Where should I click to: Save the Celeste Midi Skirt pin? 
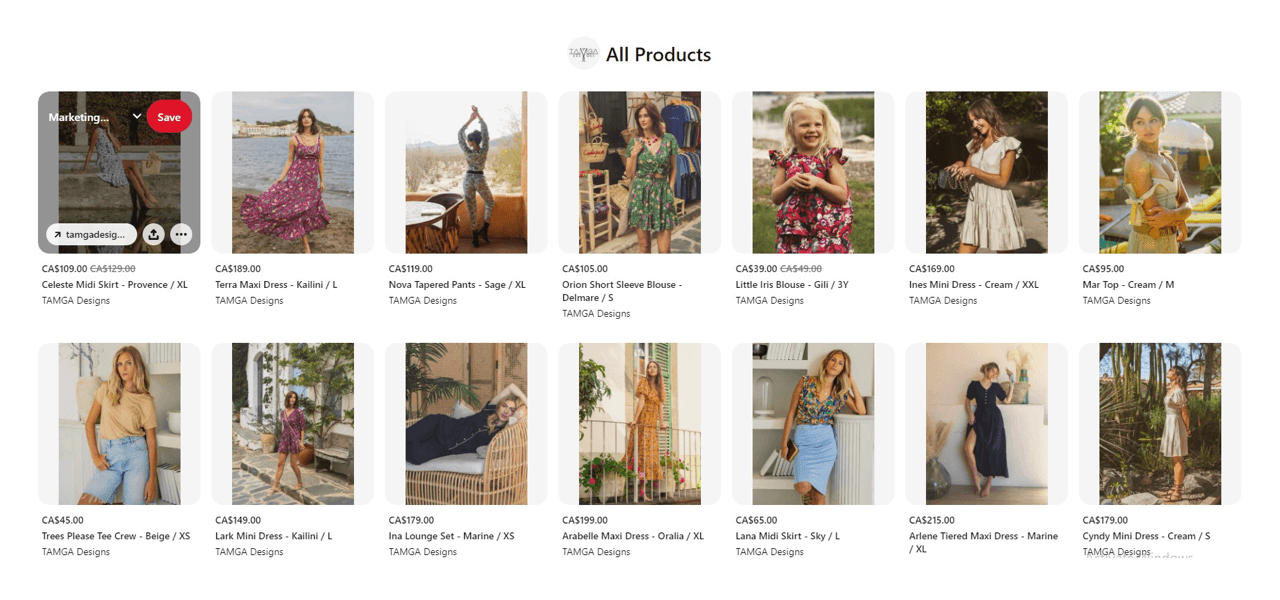(x=169, y=117)
